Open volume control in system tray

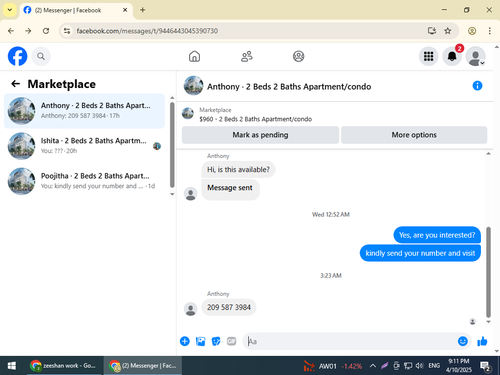(419, 366)
